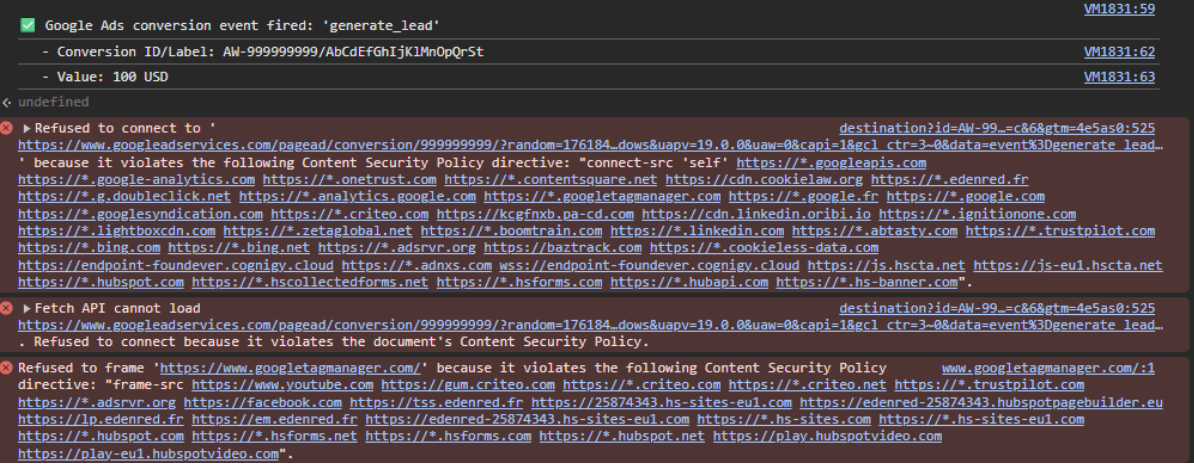The image size is (1194, 464).
Task: Click the https://baztrack.com link
Action: tap(563, 248)
